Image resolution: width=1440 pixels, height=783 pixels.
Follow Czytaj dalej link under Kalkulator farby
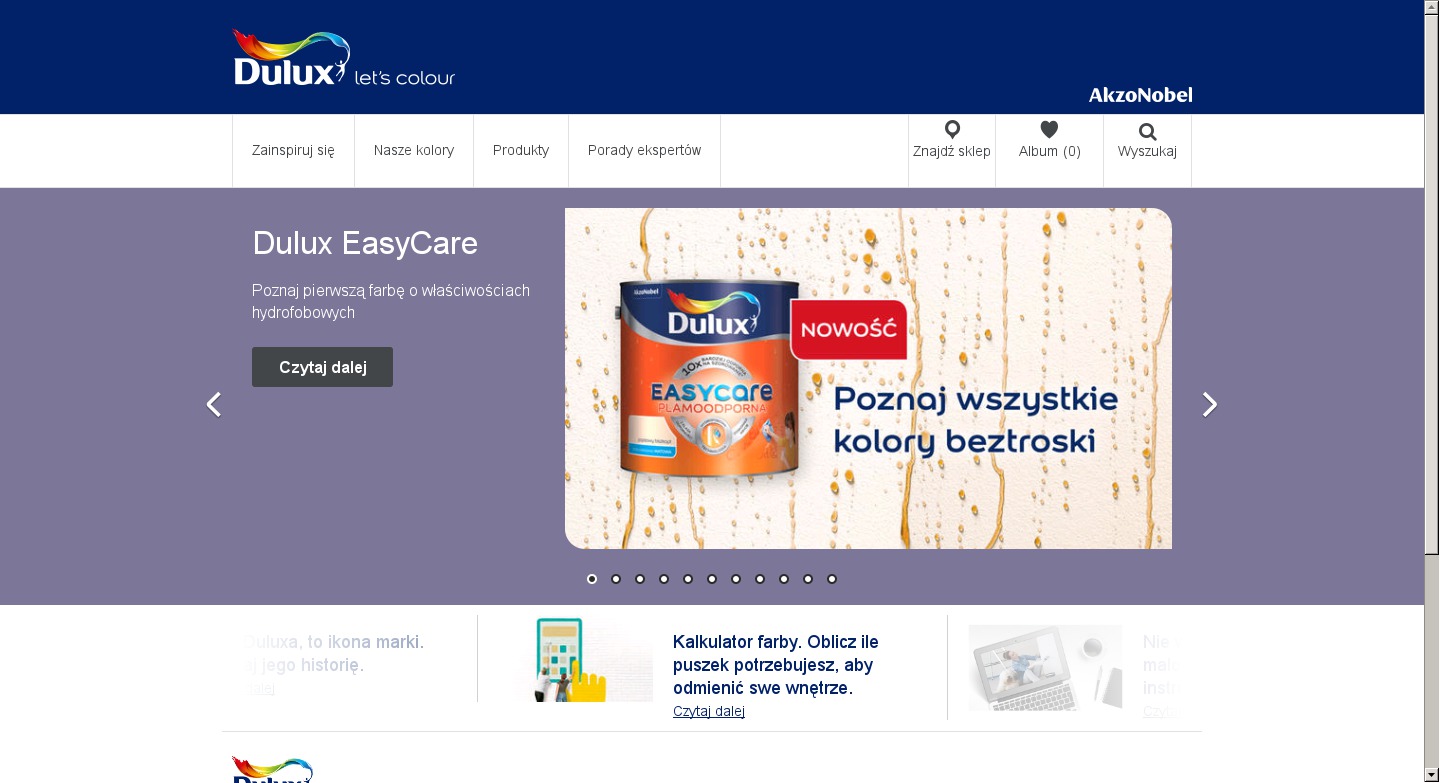click(x=709, y=711)
